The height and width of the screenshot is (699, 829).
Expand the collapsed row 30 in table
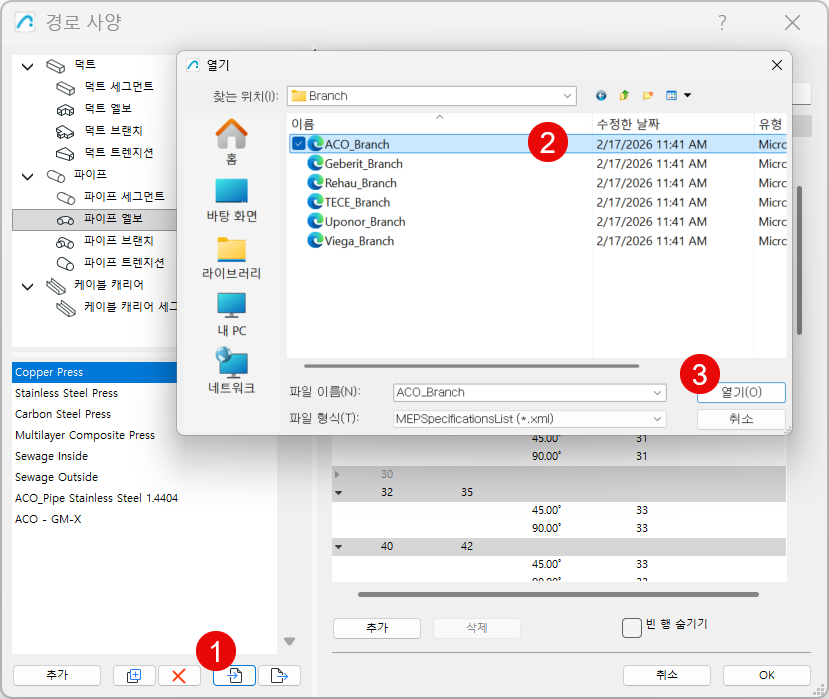pyautogui.click(x=337, y=474)
